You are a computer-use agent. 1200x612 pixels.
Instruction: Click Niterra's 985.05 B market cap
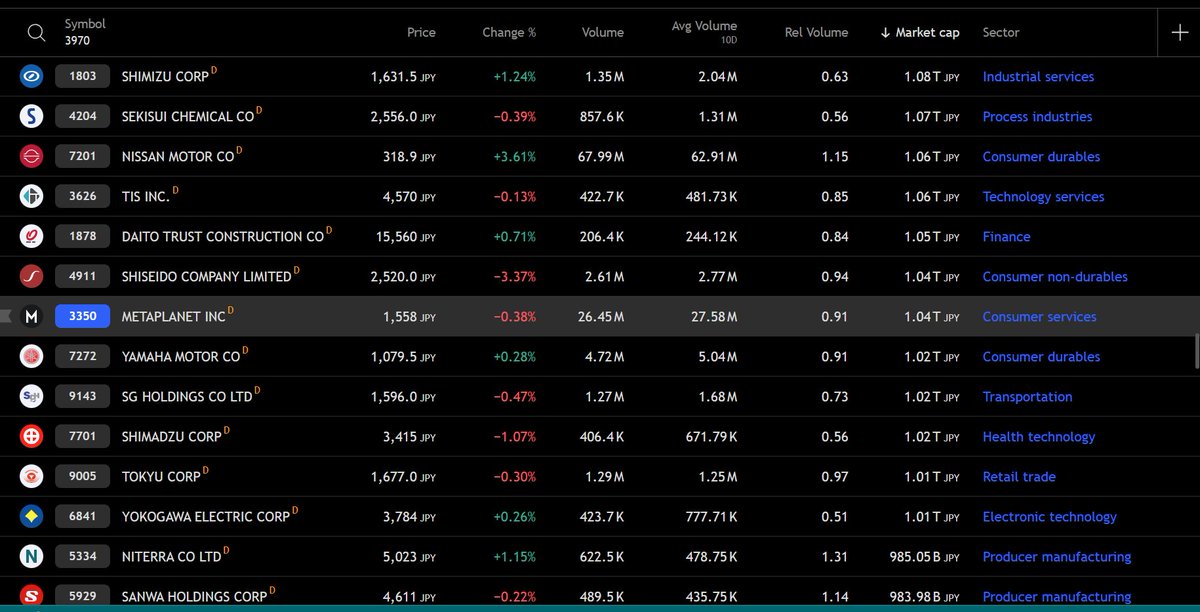coord(924,556)
